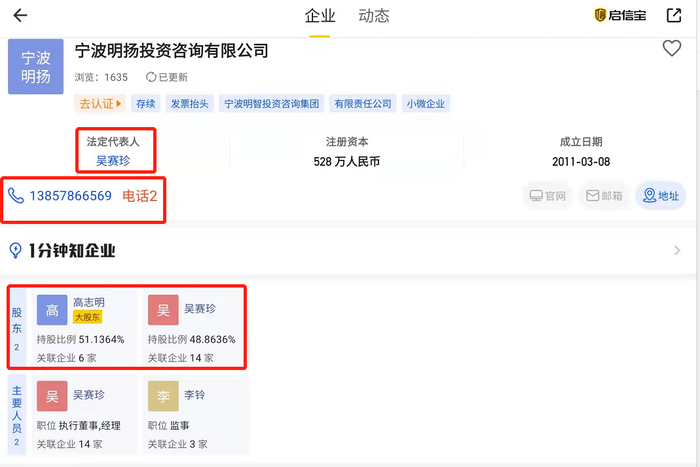
Task: Tap the 宁波明扬 company logo tile
Action: tap(36, 66)
